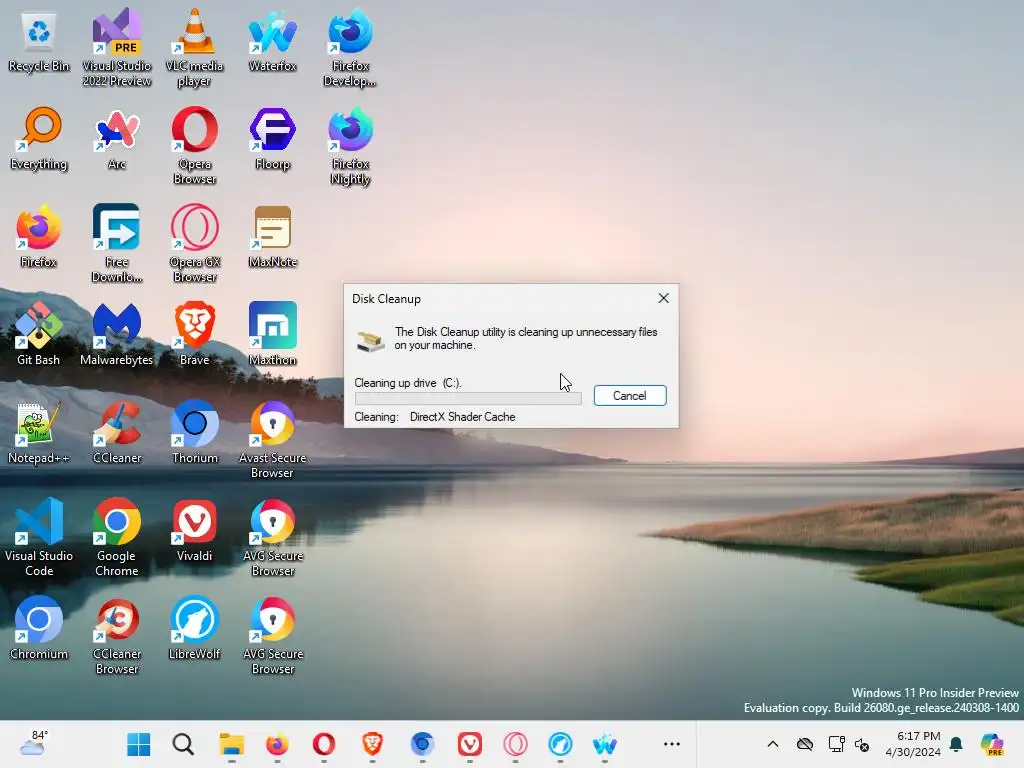
Task: Open the weather widget showing 84°
Action: (x=33, y=744)
